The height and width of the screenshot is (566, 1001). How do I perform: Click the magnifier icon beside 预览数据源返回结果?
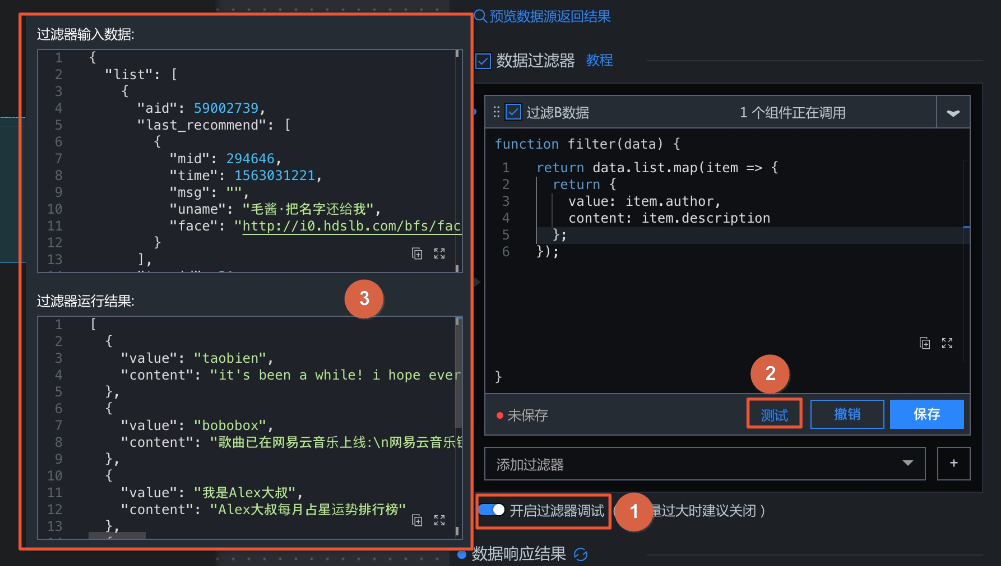coord(480,16)
